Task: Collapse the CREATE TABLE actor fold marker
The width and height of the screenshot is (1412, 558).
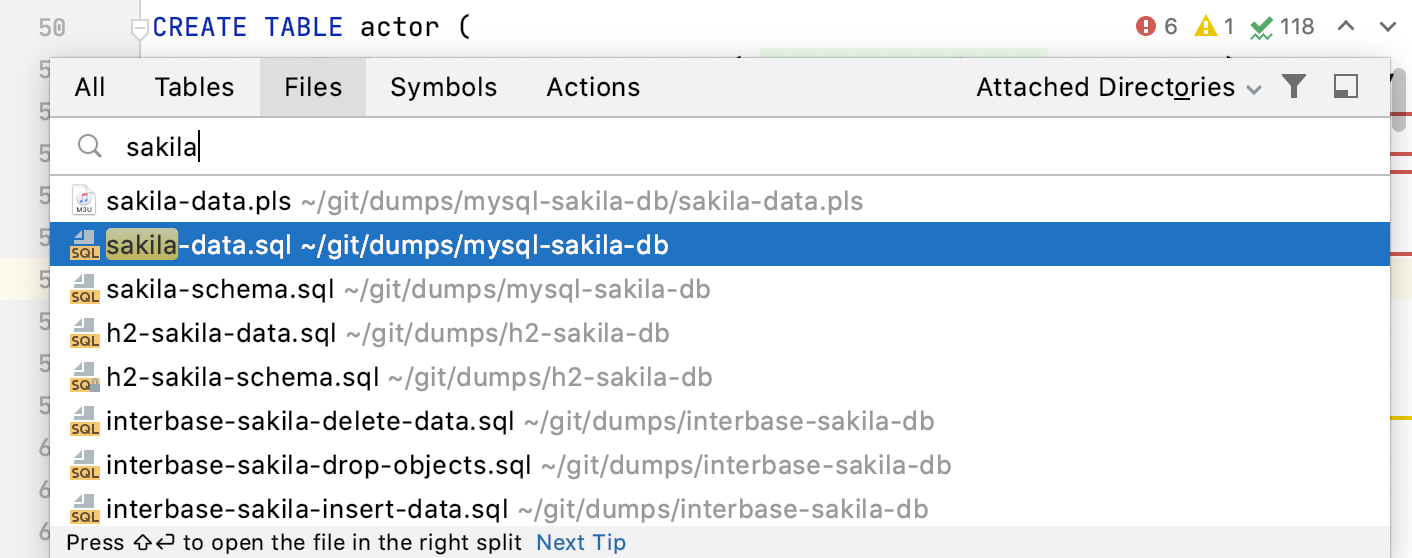Action: (140, 28)
